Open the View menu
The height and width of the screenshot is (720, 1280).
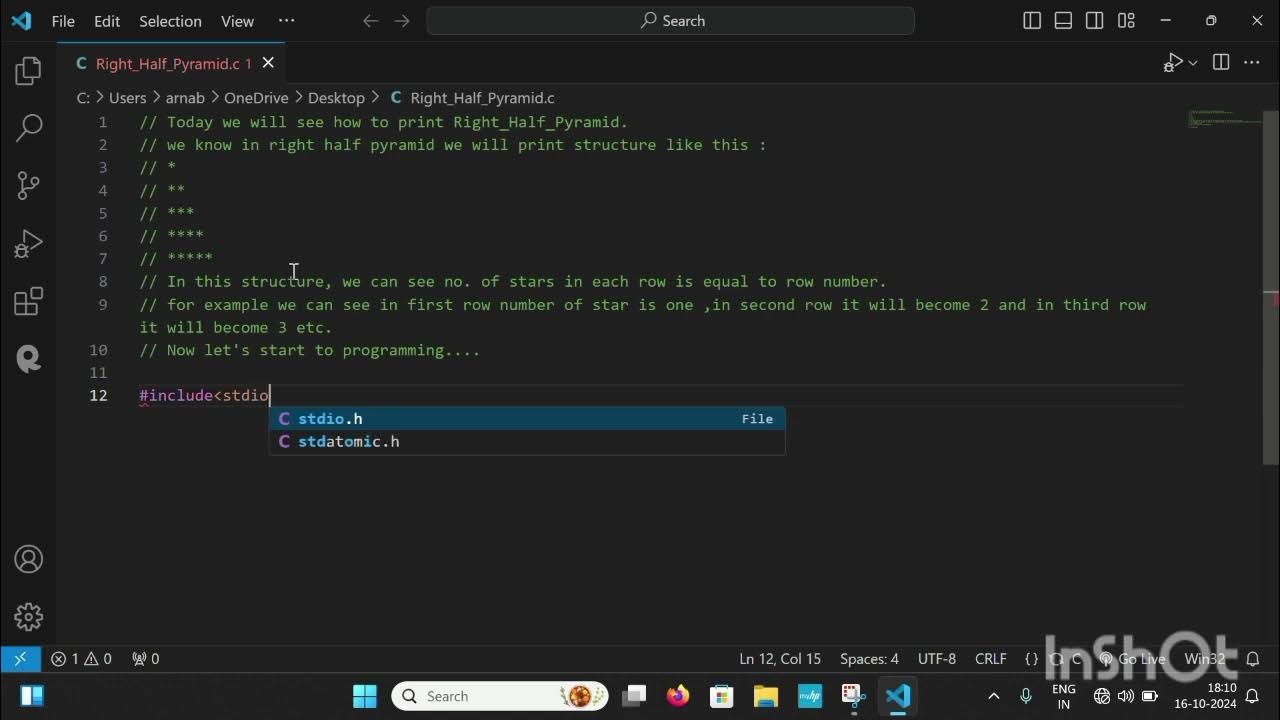pyautogui.click(x=237, y=21)
